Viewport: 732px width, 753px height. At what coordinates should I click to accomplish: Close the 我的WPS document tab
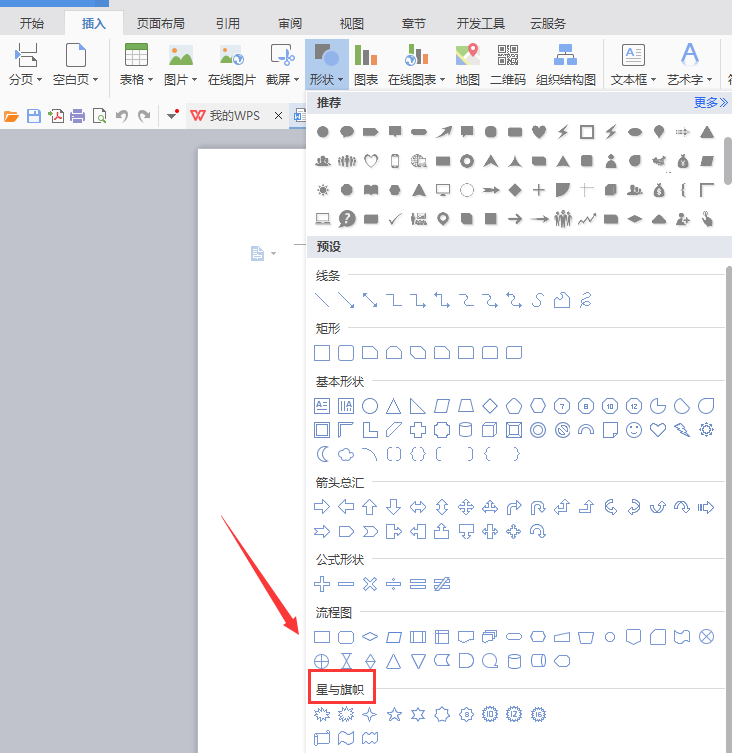[278, 116]
